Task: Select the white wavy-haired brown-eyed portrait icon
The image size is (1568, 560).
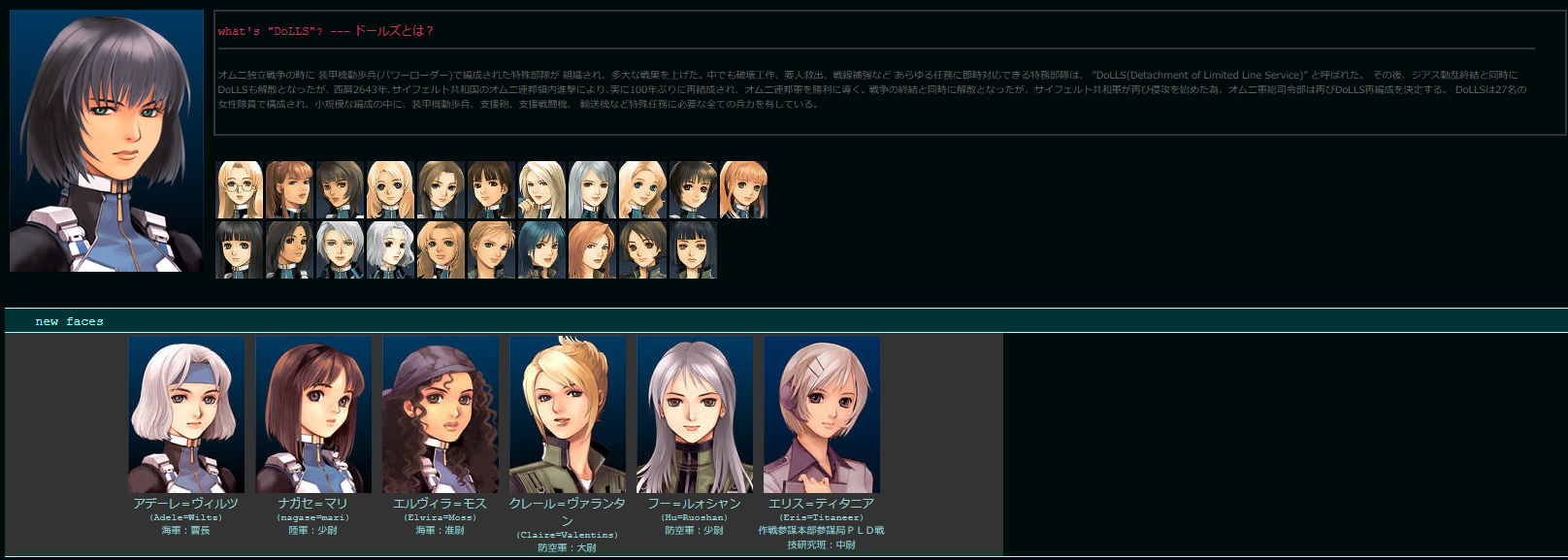Action: point(391,249)
